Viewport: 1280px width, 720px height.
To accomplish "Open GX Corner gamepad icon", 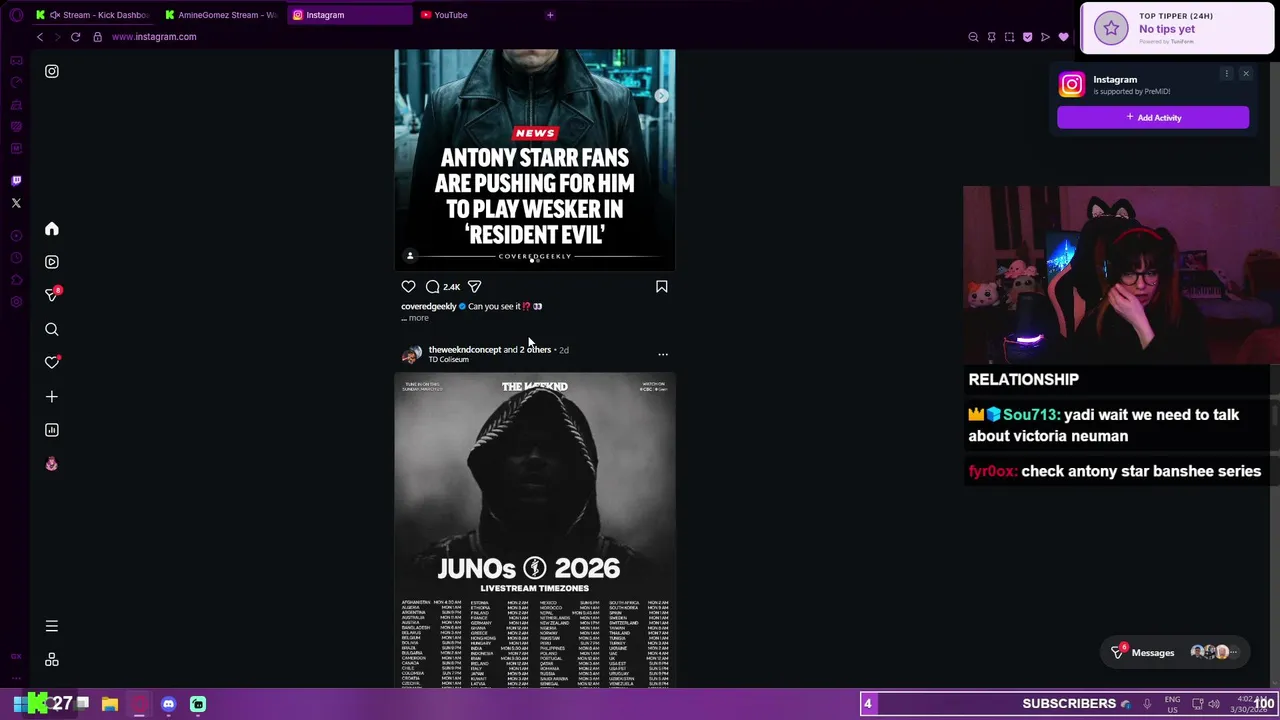I will [16, 61].
